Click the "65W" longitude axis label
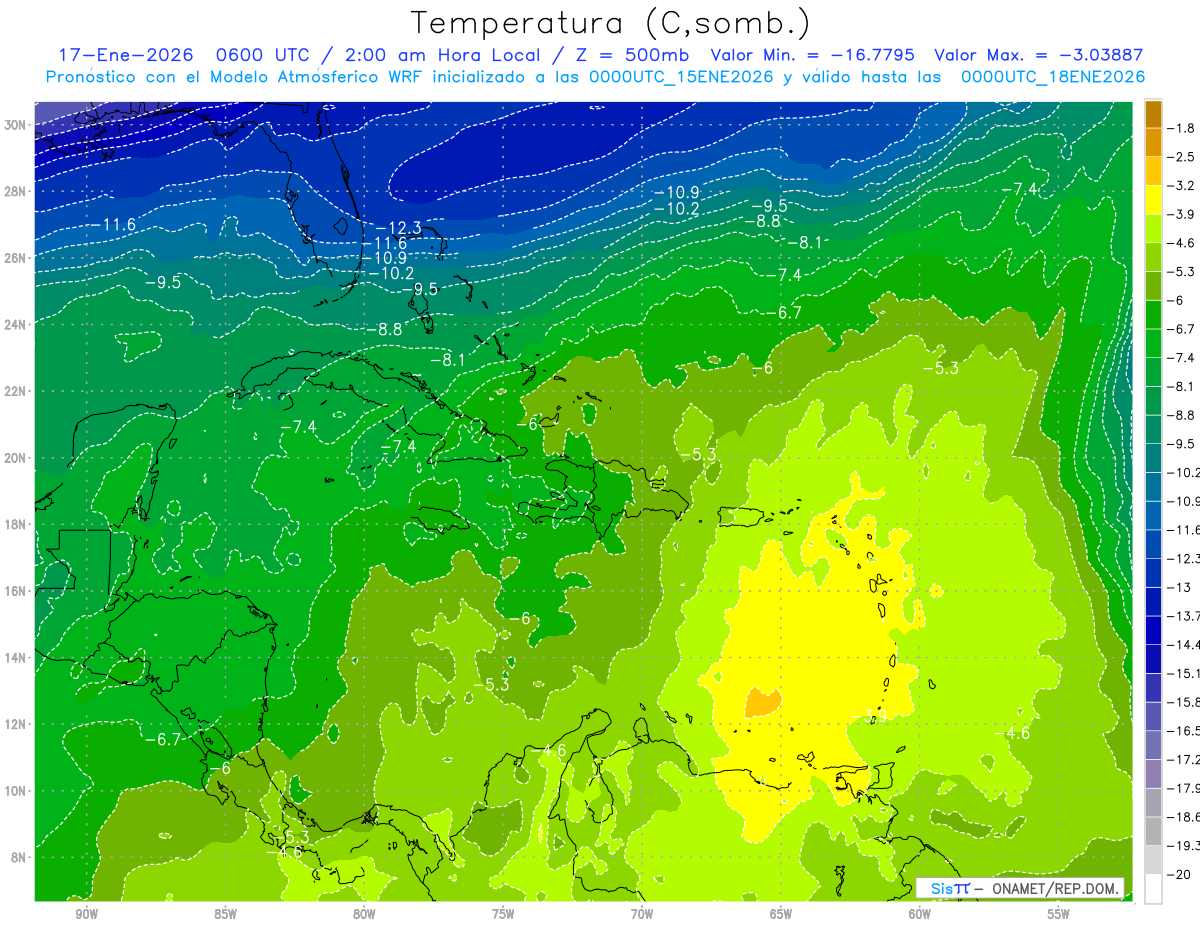This screenshot has height=927, width=1200. coord(781,913)
